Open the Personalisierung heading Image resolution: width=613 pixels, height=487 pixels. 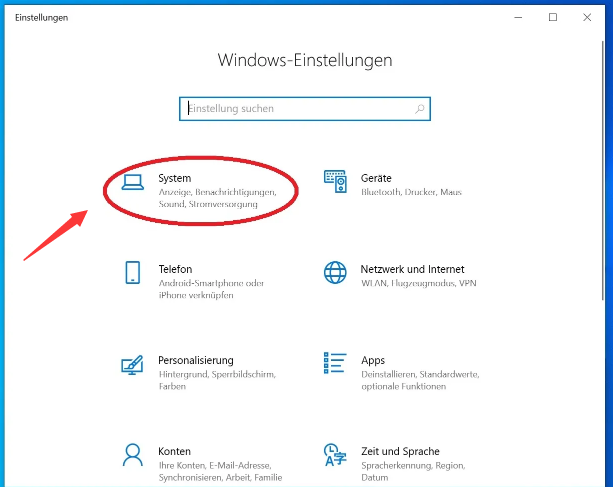point(196,360)
